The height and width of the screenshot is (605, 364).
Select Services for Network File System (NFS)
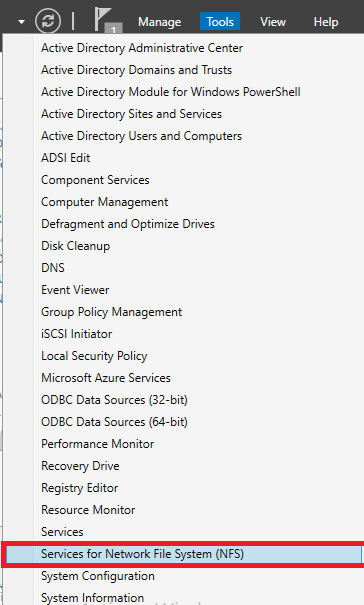click(x=183, y=554)
